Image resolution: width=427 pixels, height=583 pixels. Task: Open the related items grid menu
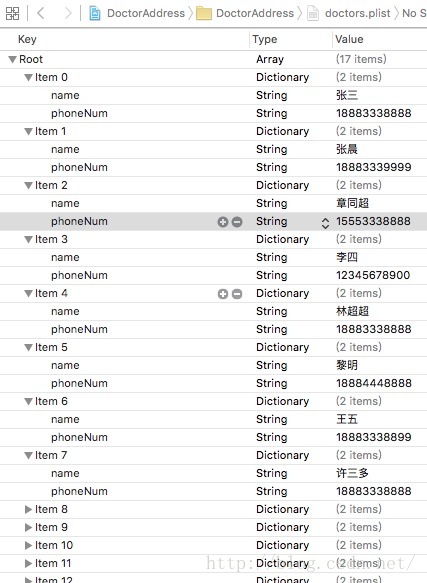[12, 14]
